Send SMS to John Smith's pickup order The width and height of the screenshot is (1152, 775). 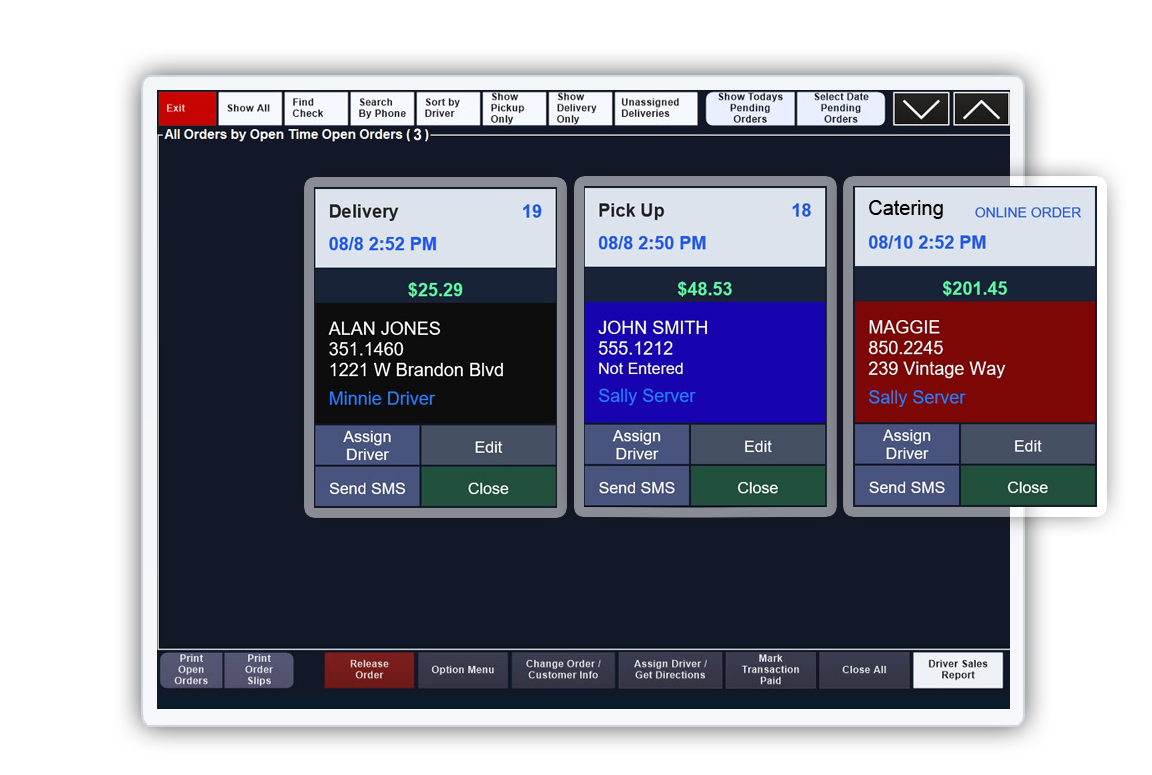[636, 488]
